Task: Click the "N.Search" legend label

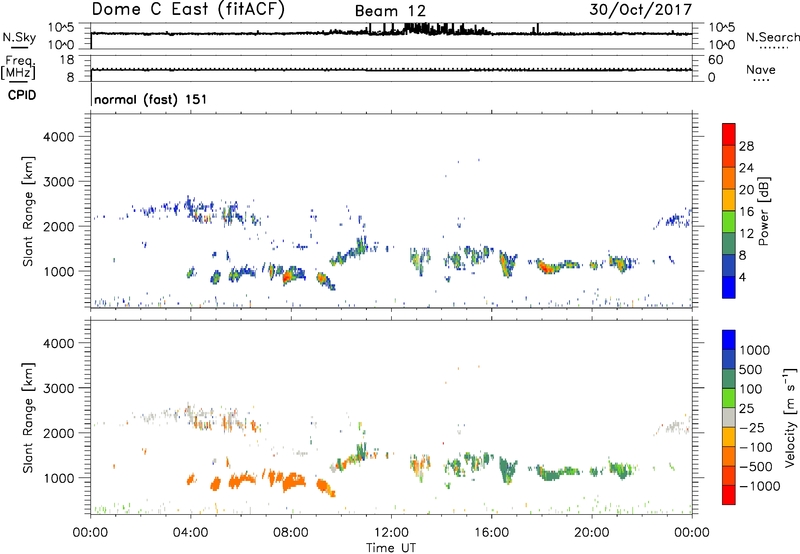Action: click(x=772, y=37)
